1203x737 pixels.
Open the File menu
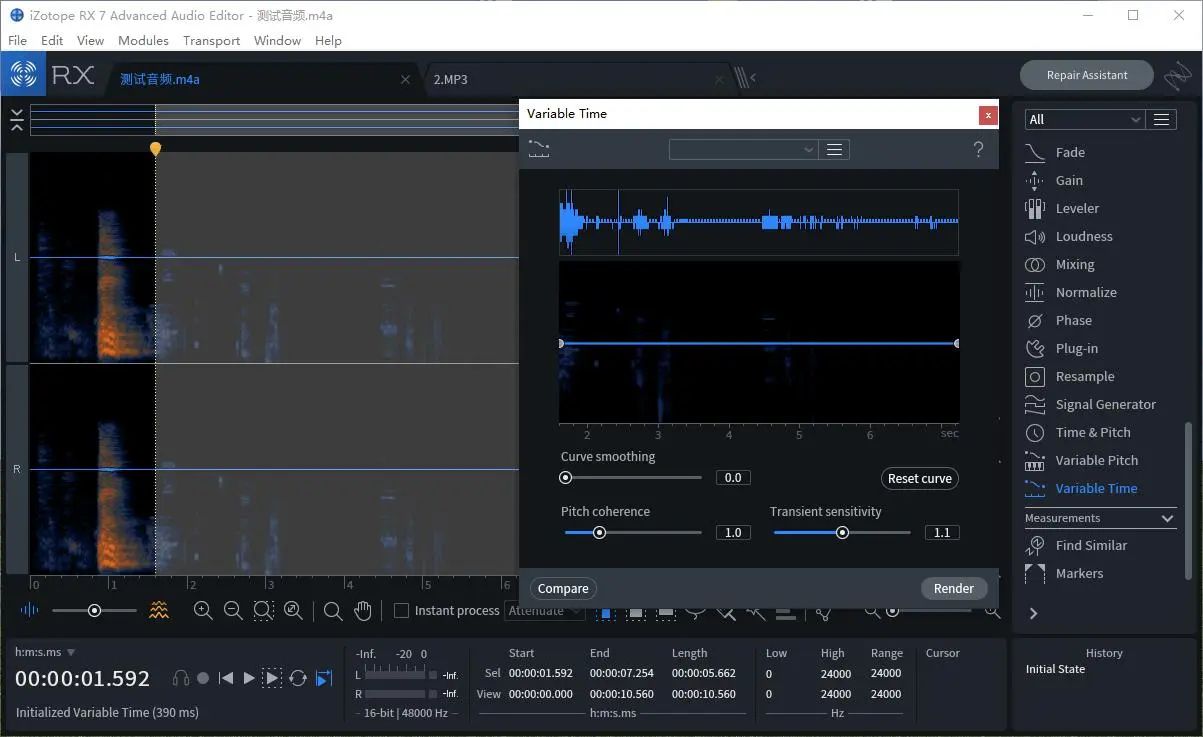pos(17,40)
